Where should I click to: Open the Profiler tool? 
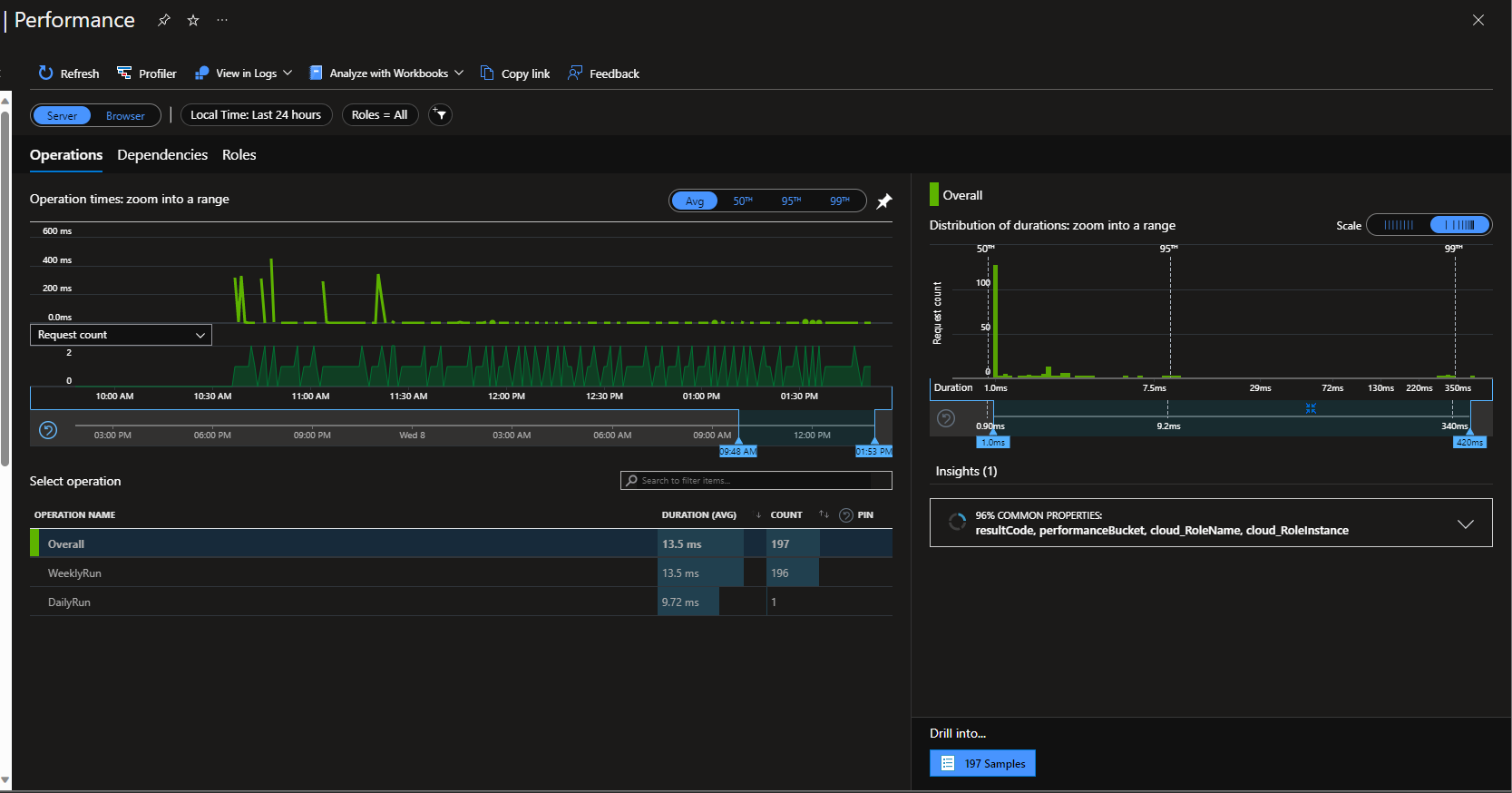(147, 73)
